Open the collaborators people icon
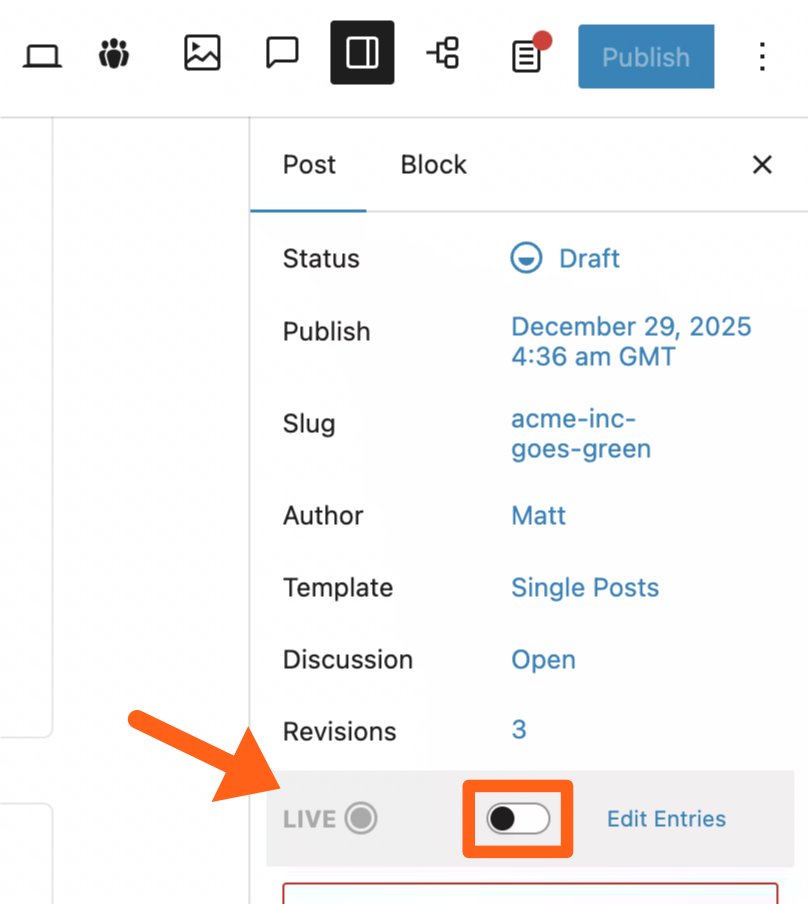The image size is (808, 904). pos(115,54)
